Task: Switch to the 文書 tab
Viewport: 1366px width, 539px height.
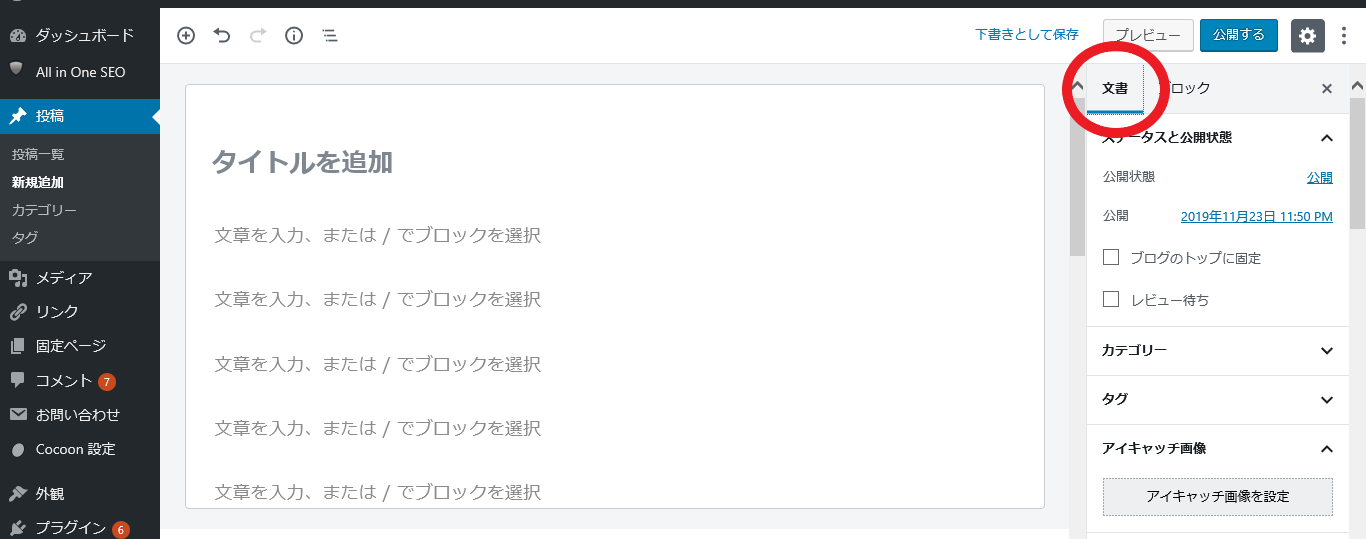Action: pyautogui.click(x=1115, y=89)
